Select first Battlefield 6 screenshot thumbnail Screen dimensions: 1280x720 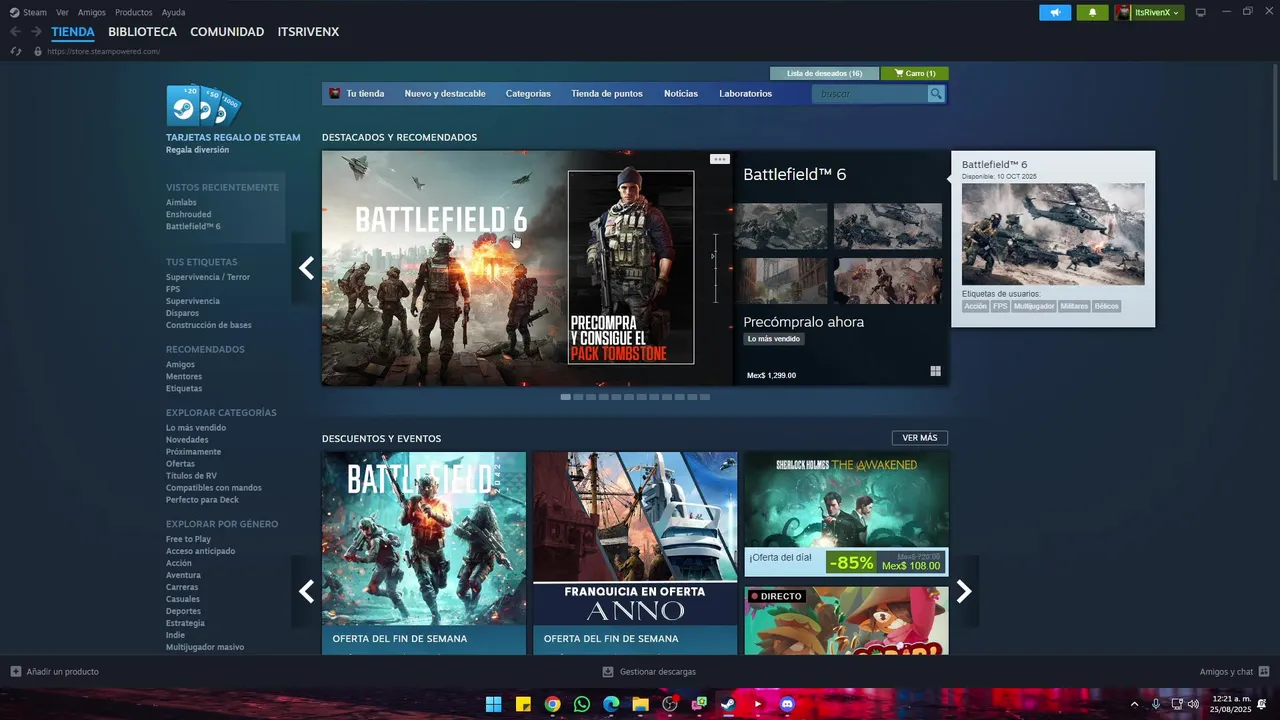tap(781, 226)
